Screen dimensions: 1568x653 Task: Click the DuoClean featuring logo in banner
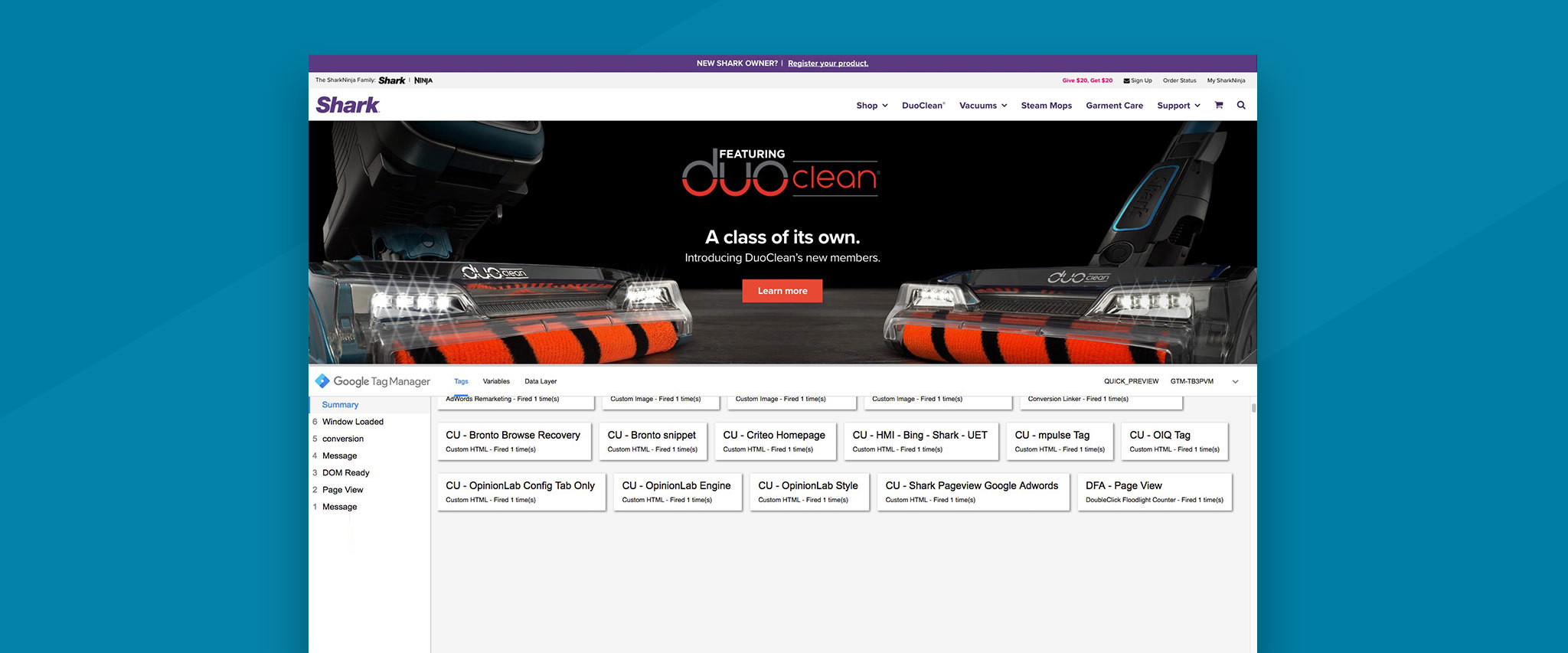click(x=780, y=172)
